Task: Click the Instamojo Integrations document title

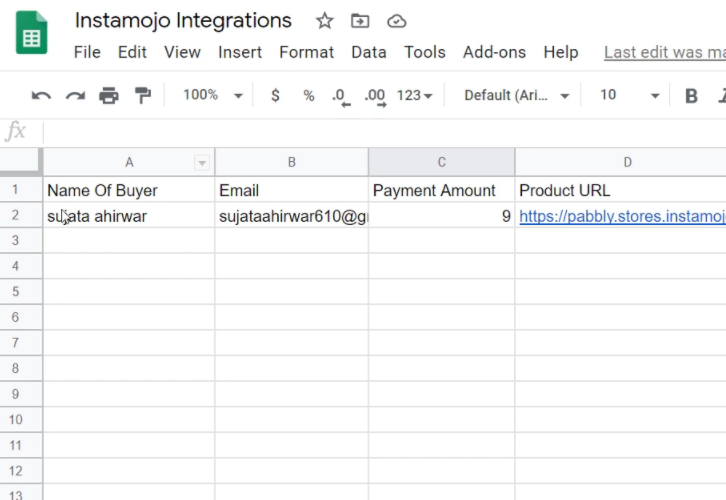Action: pos(183,20)
